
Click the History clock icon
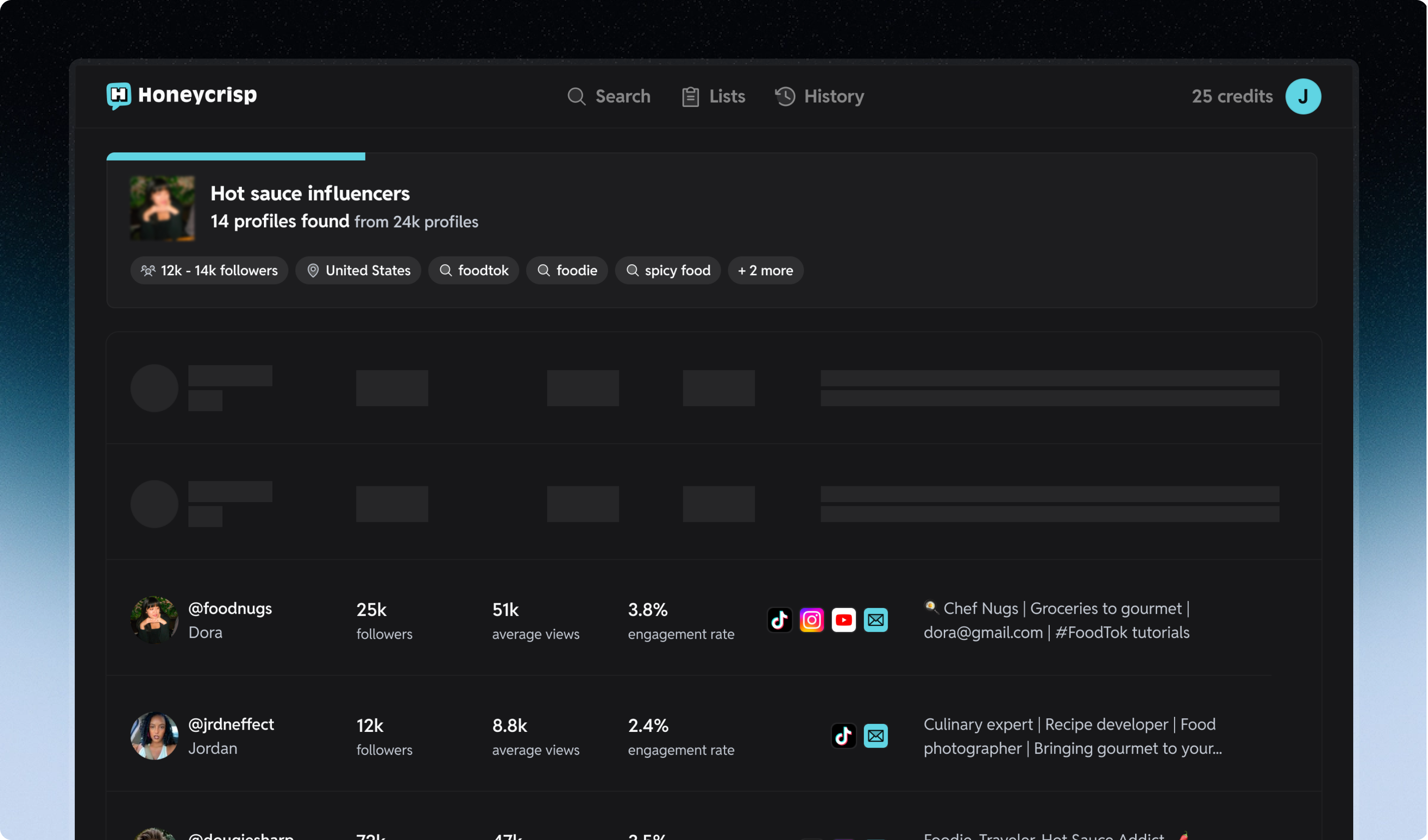[785, 96]
